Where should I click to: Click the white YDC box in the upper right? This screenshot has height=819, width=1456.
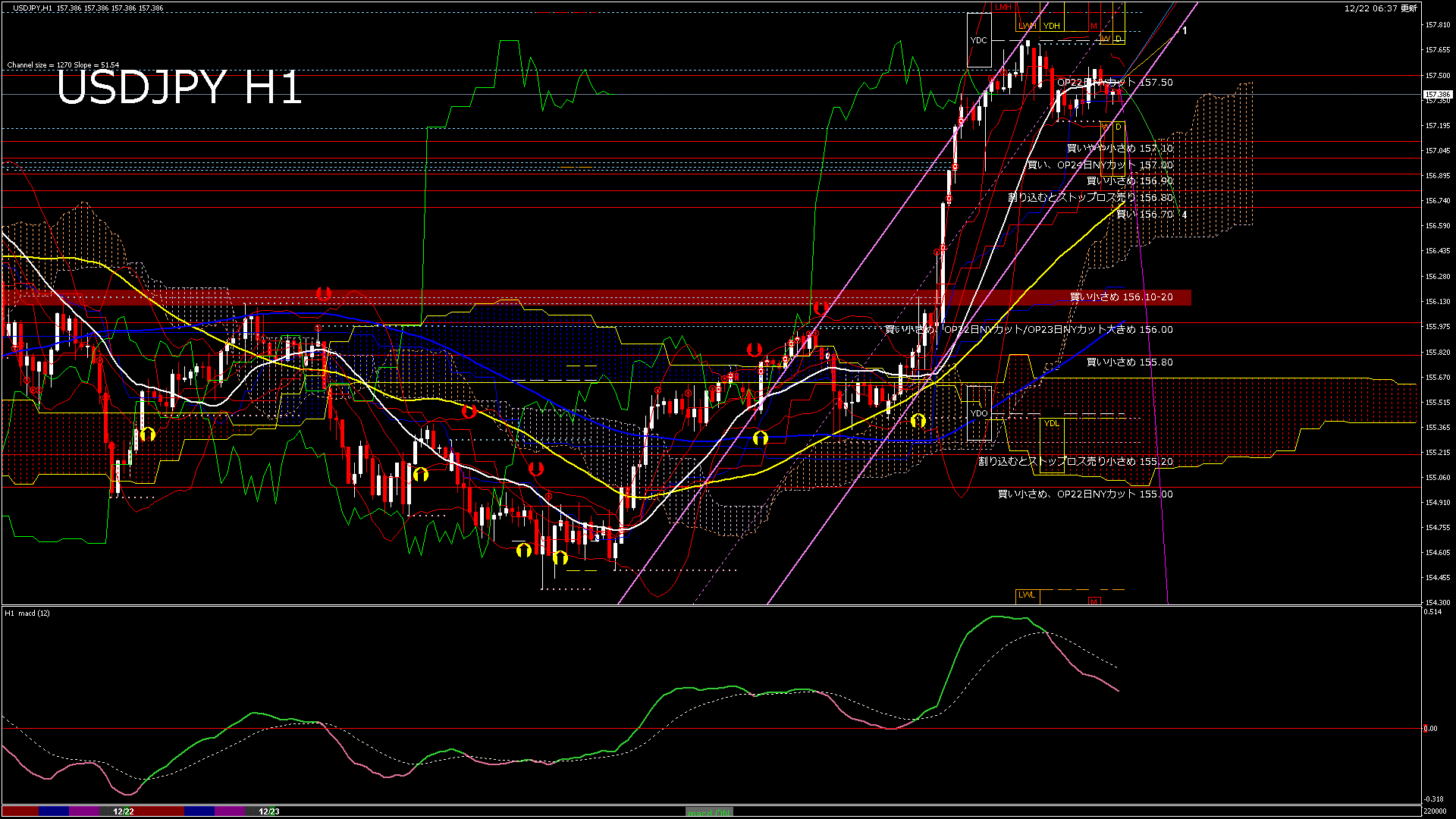pos(979,39)
